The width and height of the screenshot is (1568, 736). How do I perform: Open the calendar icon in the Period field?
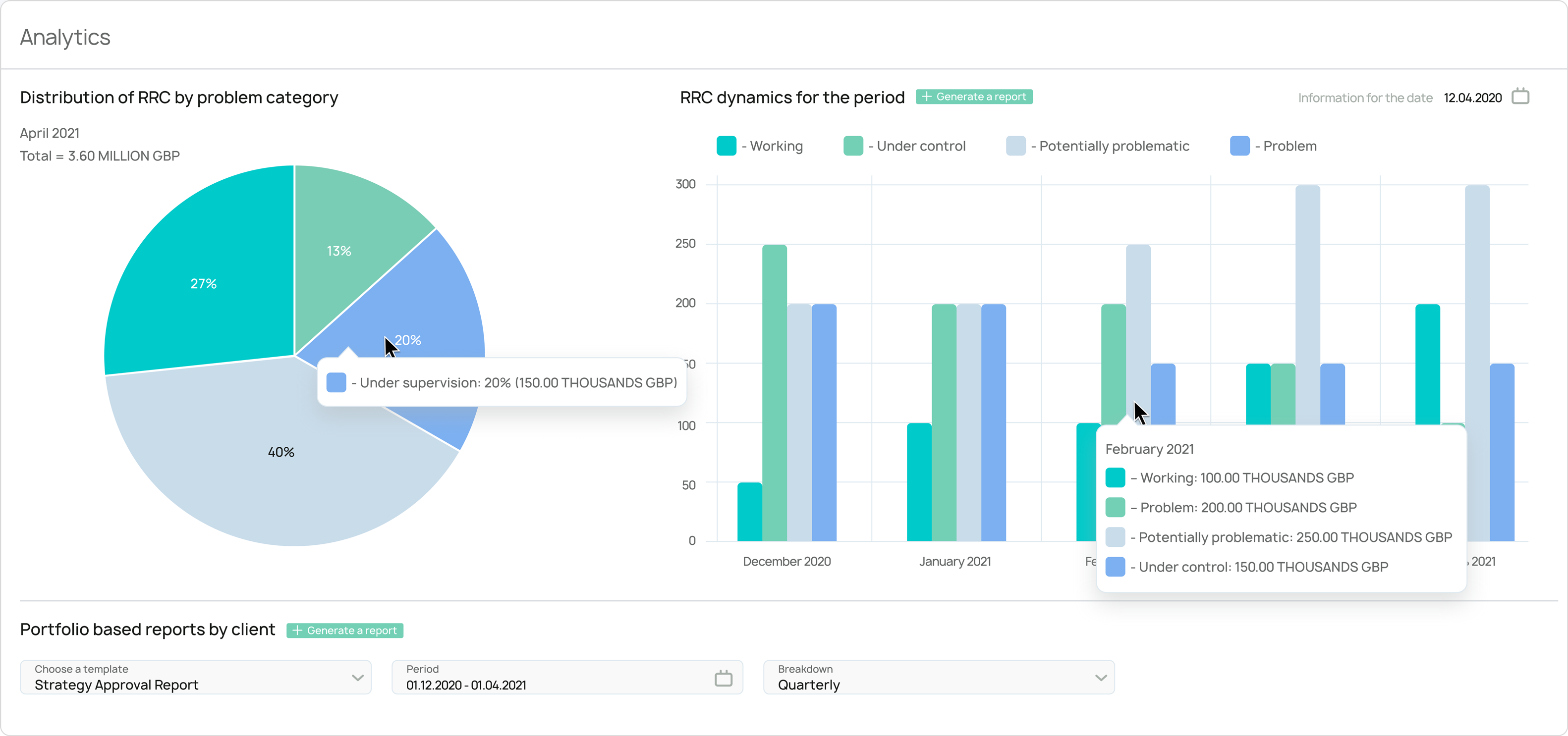(x=723, y=677)
